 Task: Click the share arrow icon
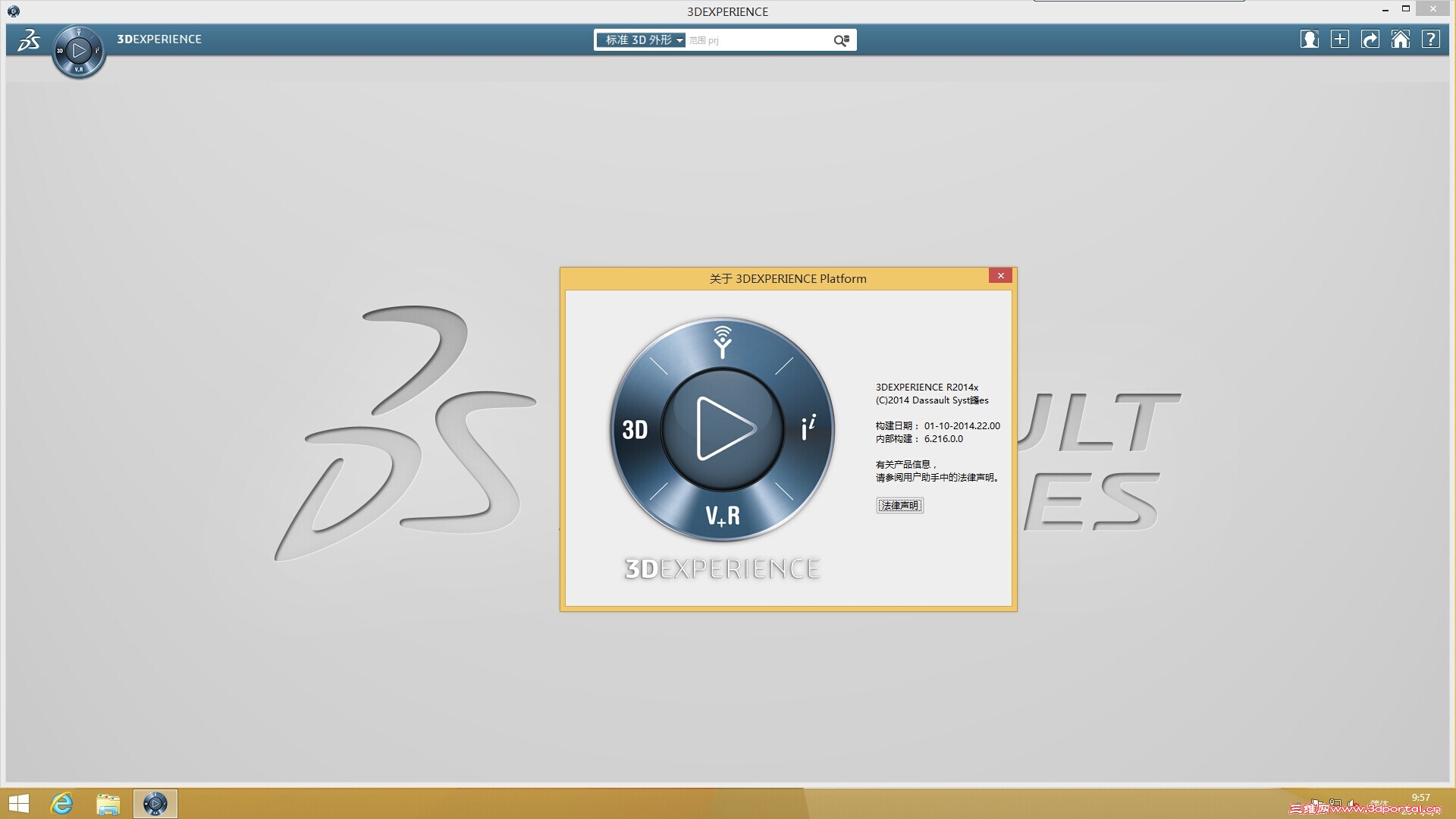[x=1370, y=39]
